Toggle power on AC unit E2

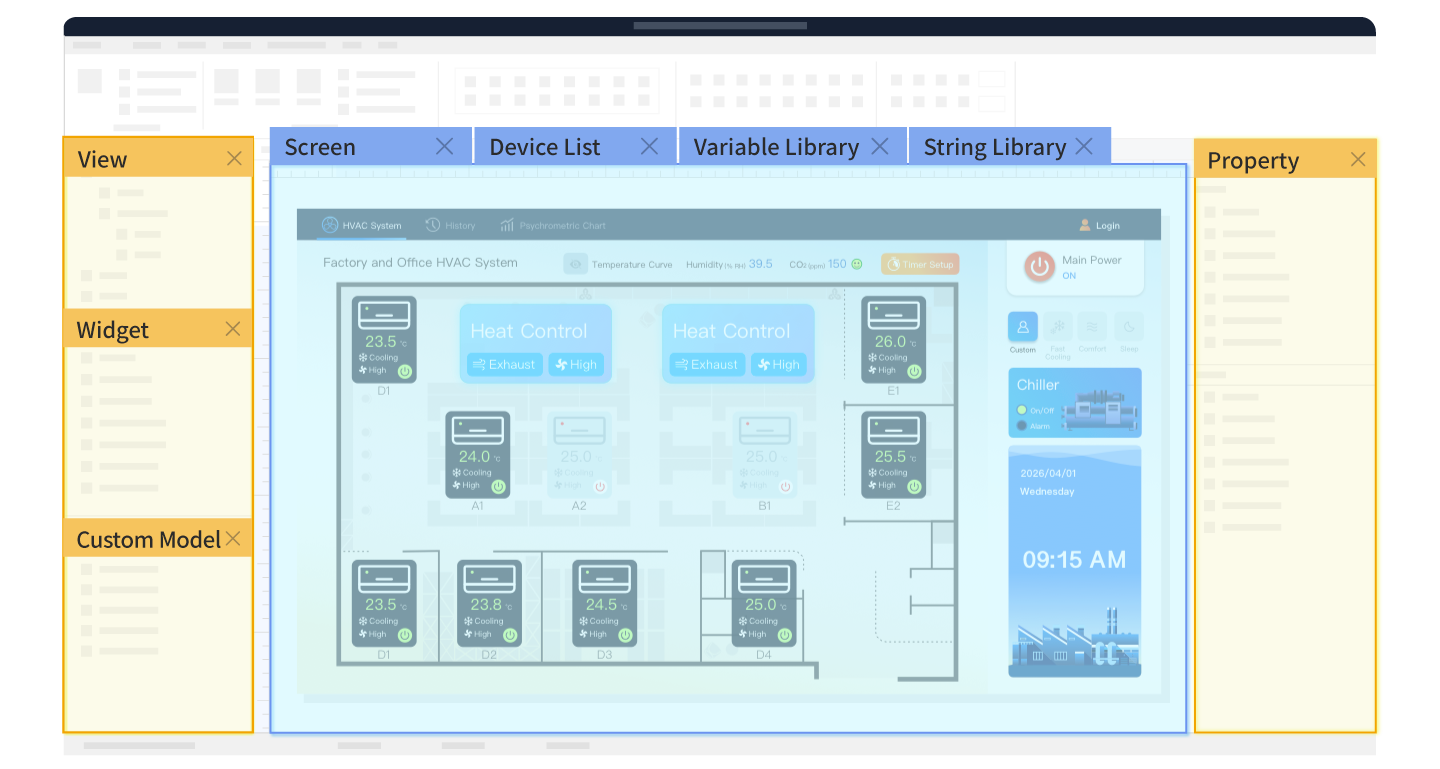click(x=914, y=487)
